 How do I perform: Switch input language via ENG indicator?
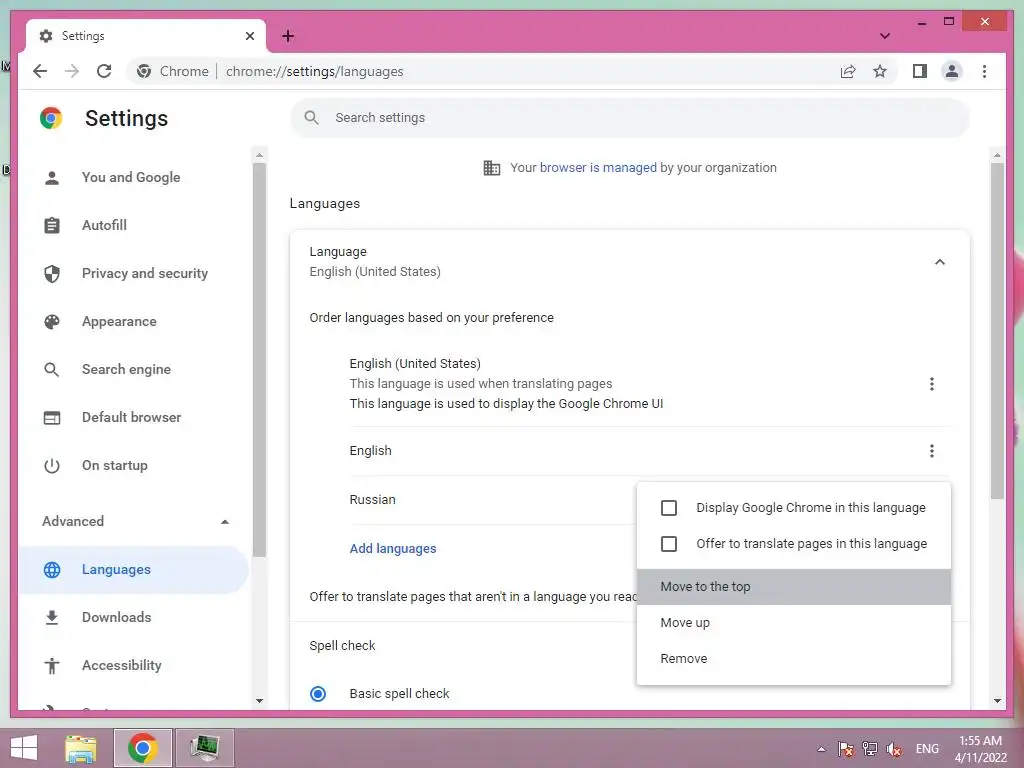927,749
